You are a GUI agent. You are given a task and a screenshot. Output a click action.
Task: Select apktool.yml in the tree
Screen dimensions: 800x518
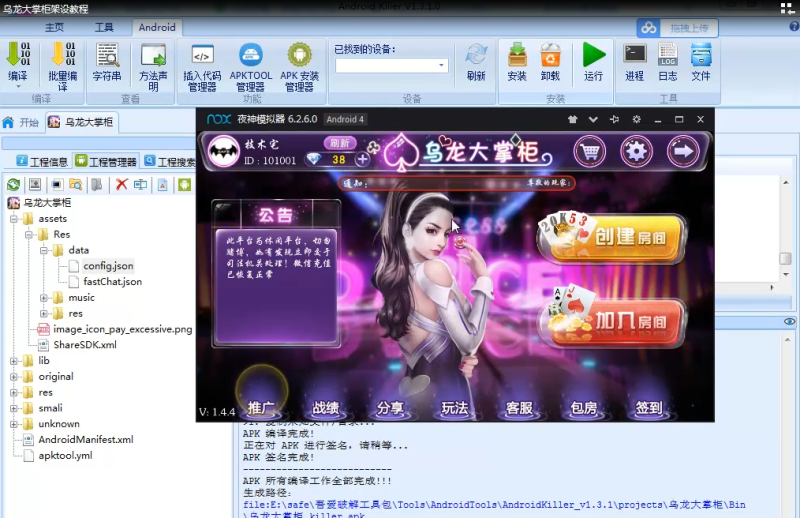click(65, 456)
